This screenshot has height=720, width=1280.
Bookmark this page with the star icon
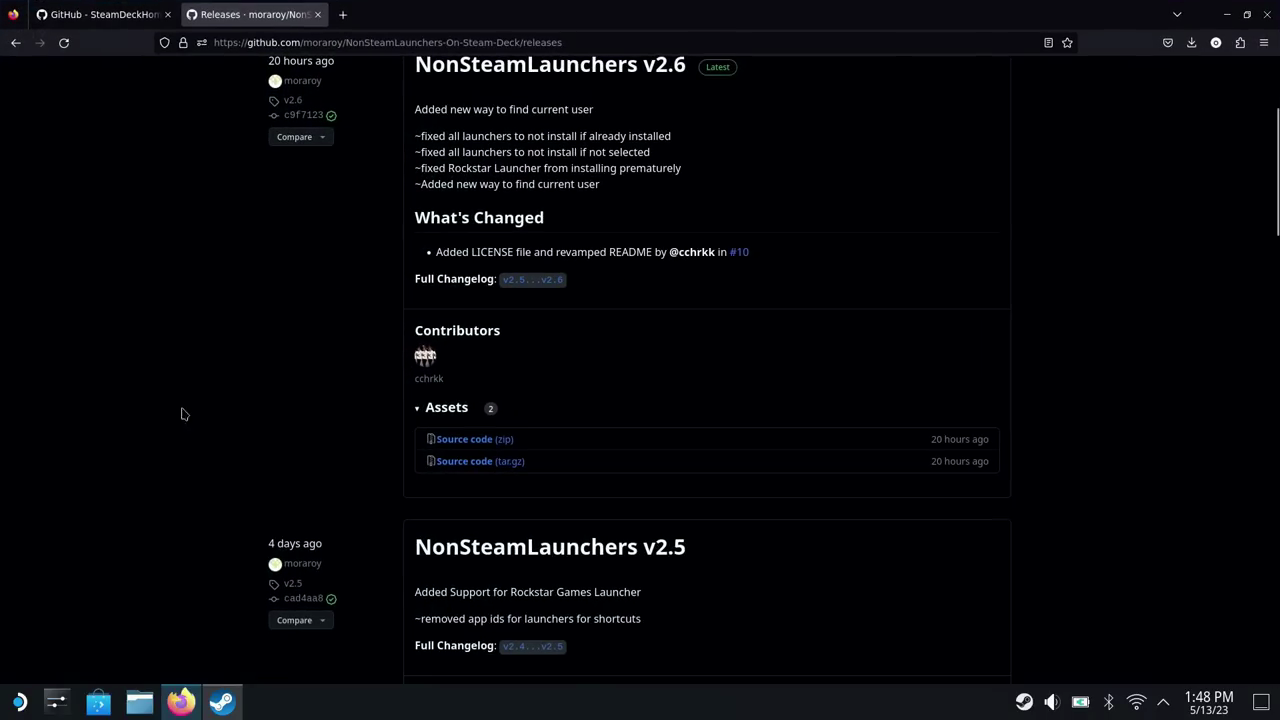coord(1067,42)
